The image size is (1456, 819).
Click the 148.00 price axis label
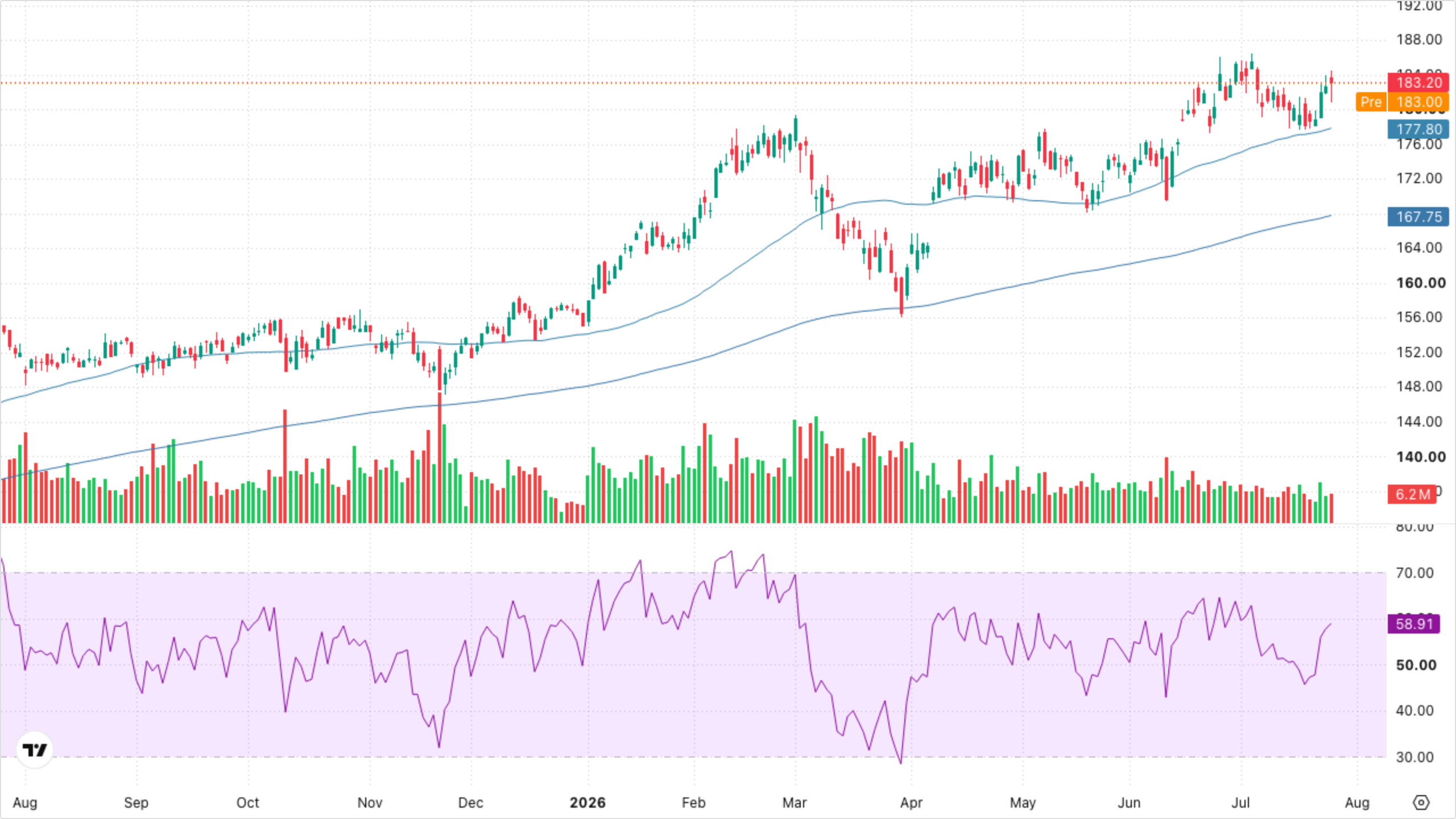click(1419, 386)
